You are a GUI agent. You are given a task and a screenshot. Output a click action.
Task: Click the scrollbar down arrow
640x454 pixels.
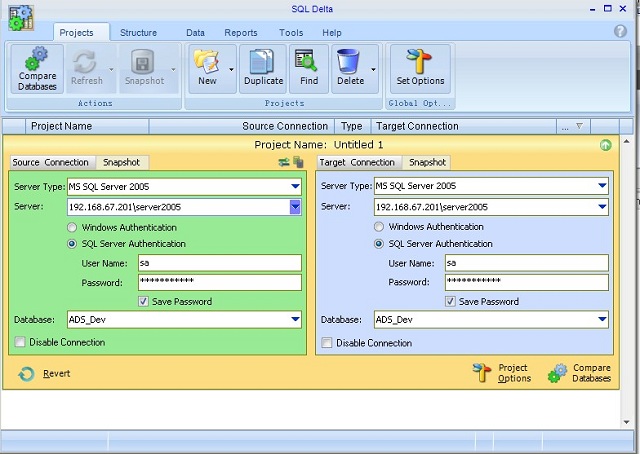(x=627, y=422)
